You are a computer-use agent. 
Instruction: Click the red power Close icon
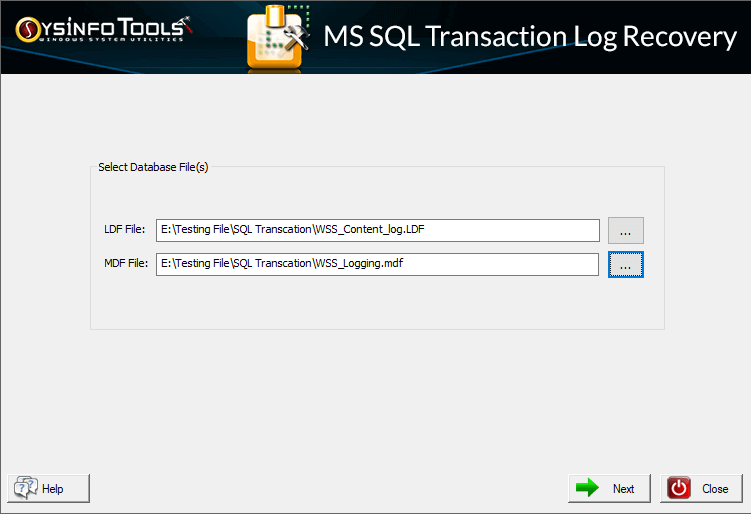tap(680, 488)
